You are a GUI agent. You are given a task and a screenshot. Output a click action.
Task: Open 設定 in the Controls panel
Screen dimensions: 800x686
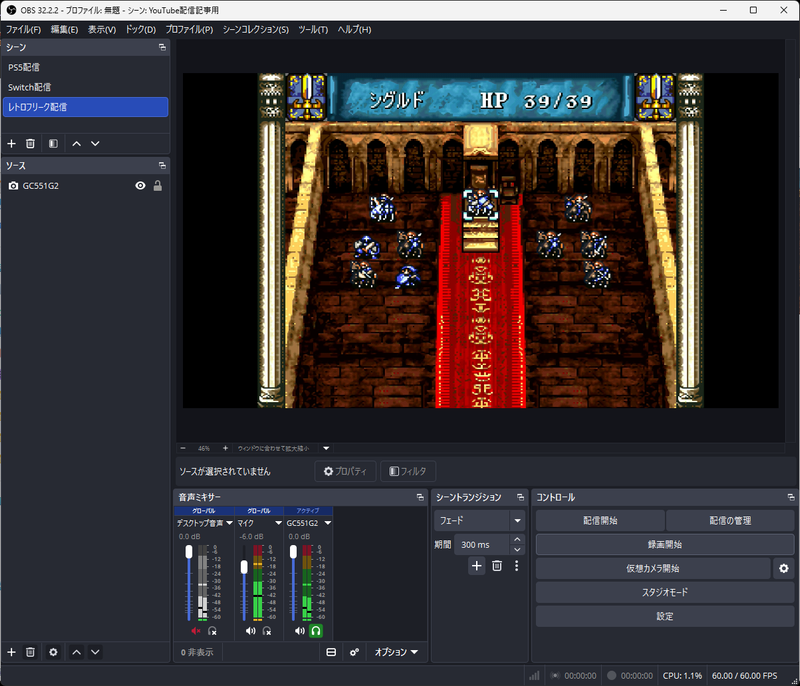coord(665,616)
